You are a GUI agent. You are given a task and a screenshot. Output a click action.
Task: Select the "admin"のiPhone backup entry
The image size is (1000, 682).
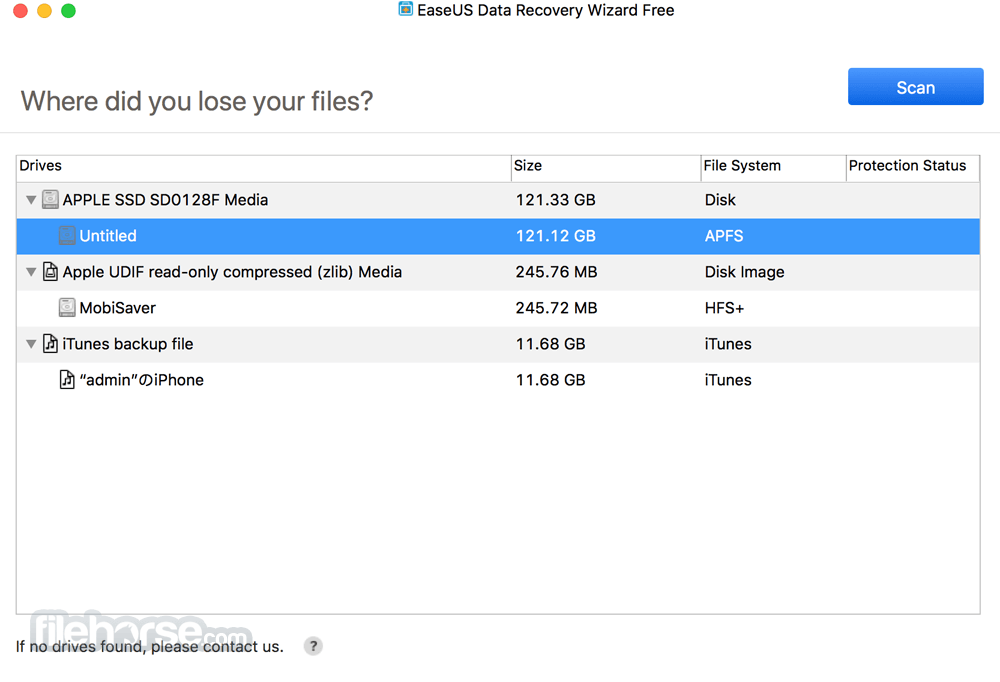click(498, 380)
